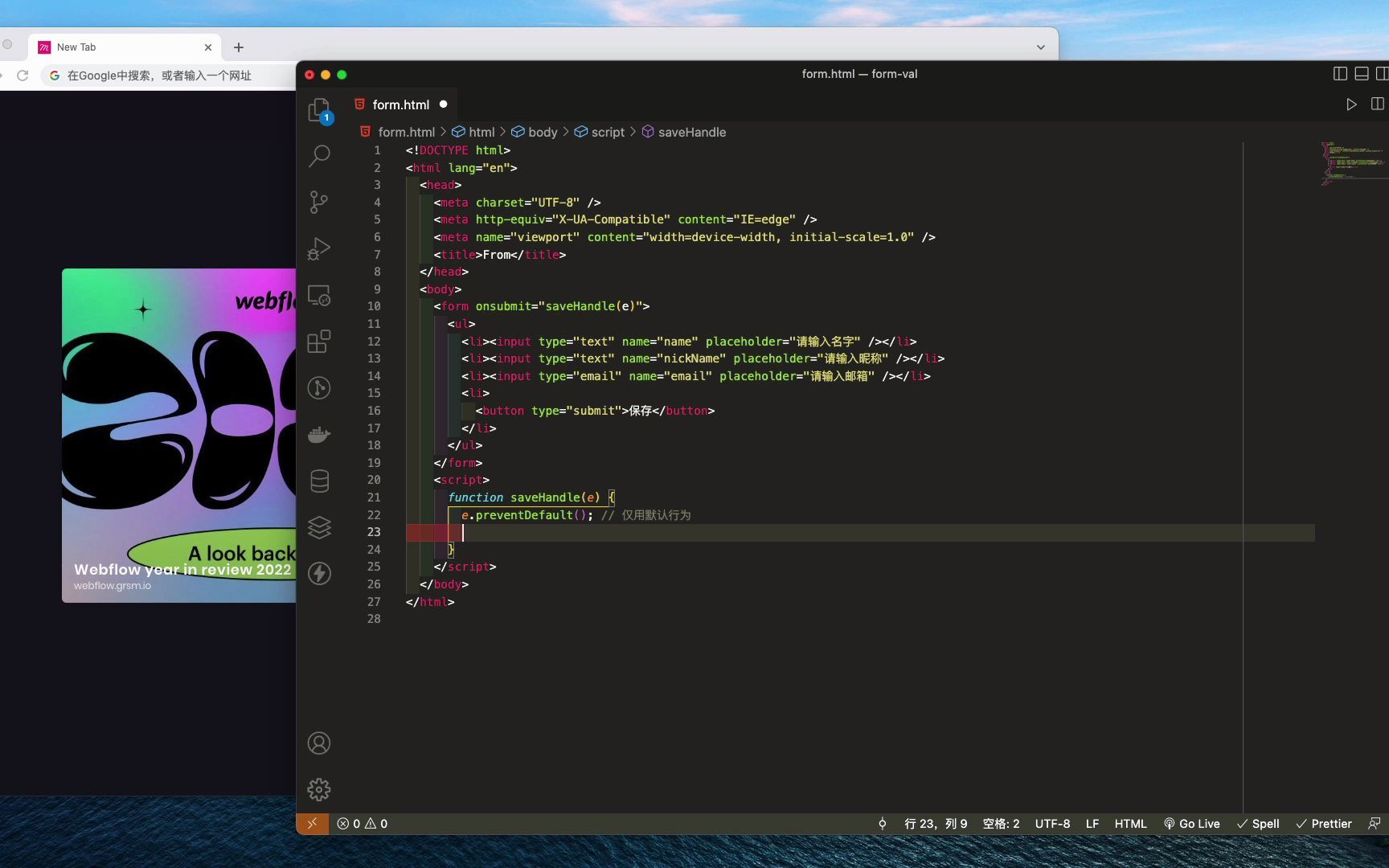Open the Source Control view icon

[x=319, y=202]
